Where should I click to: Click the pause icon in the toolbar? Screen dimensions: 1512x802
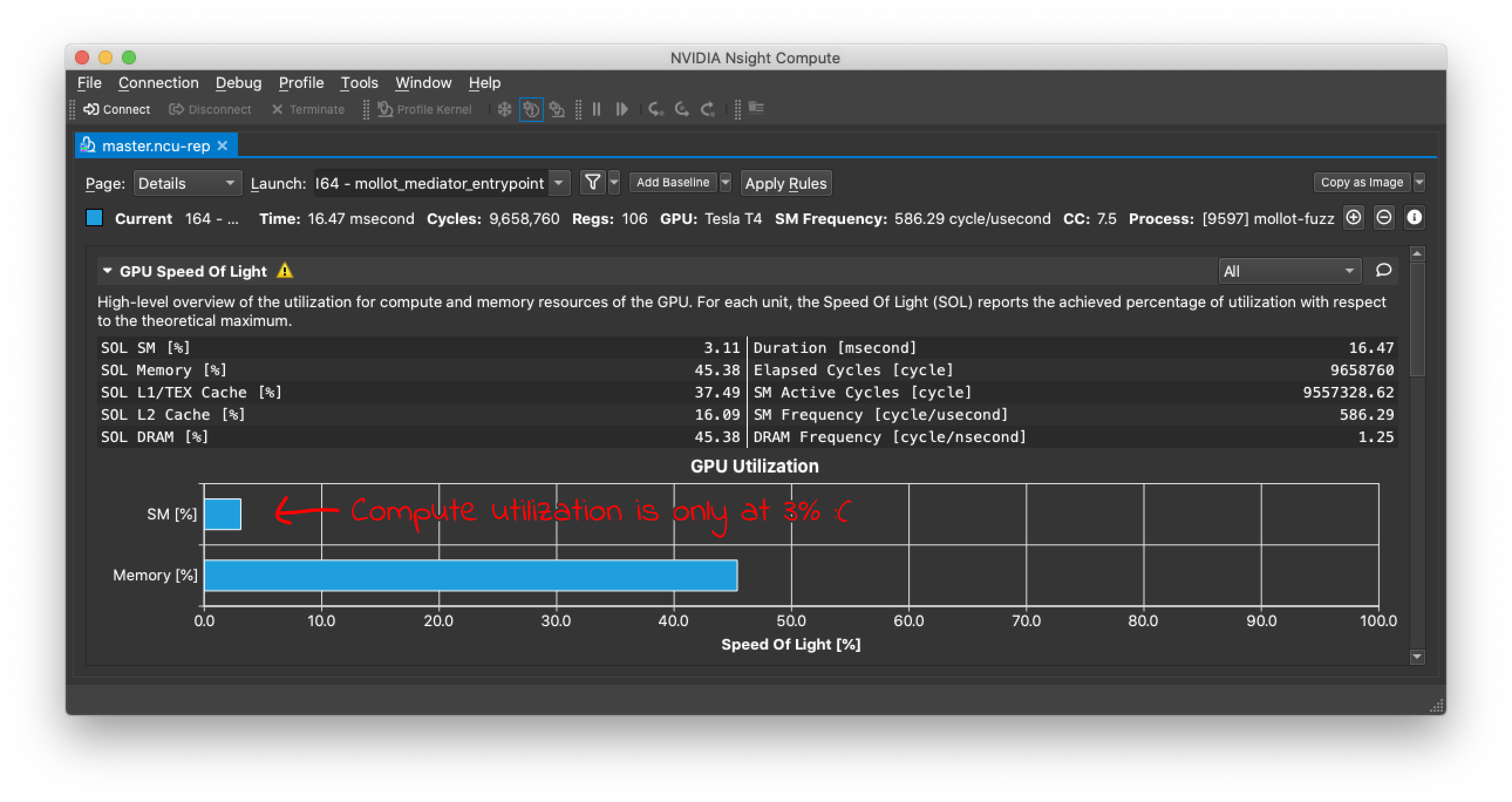(x=597, y=110)
